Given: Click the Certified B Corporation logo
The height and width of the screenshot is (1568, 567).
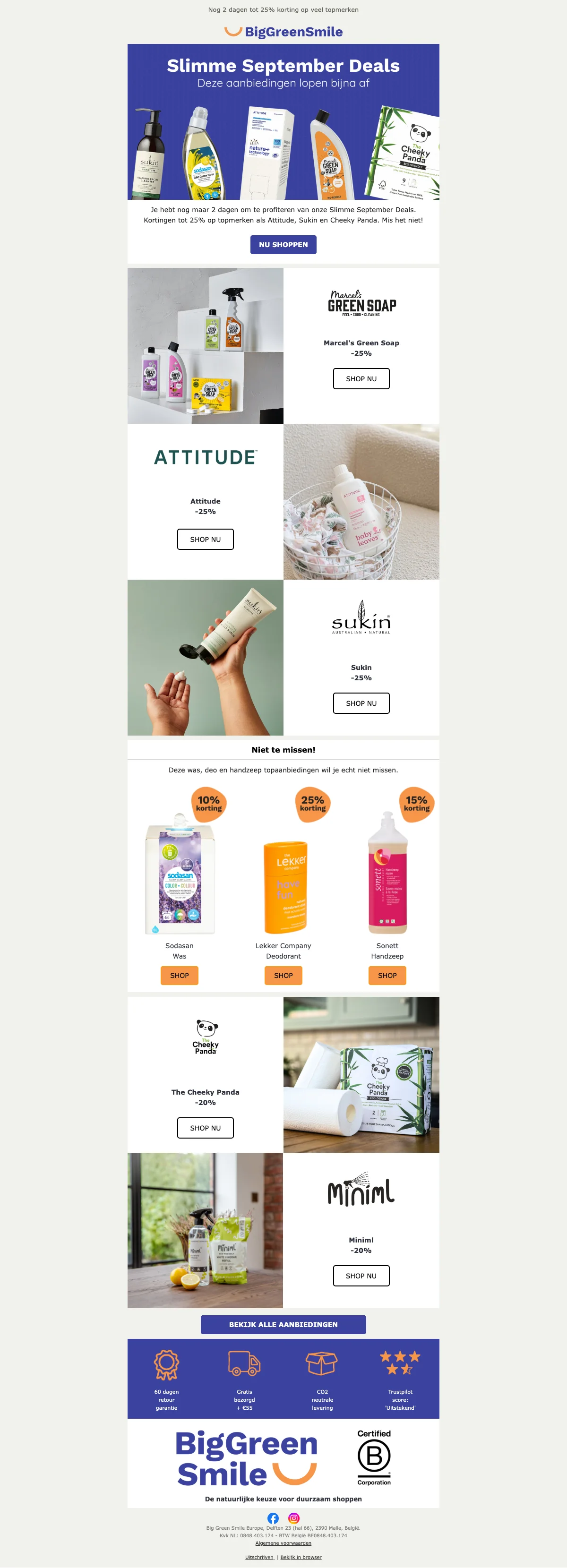Looking at the screenshot, I should click(x=374, y=1457).
